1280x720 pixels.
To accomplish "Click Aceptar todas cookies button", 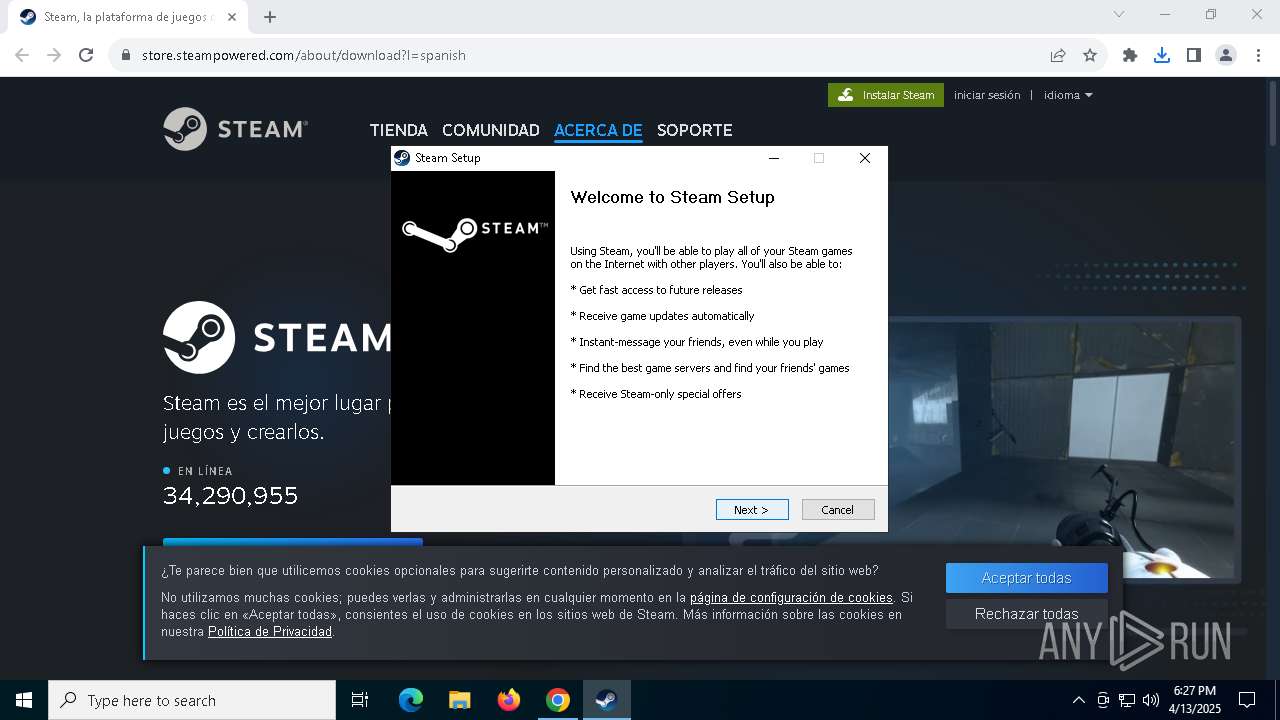I will coord(1027,578).
